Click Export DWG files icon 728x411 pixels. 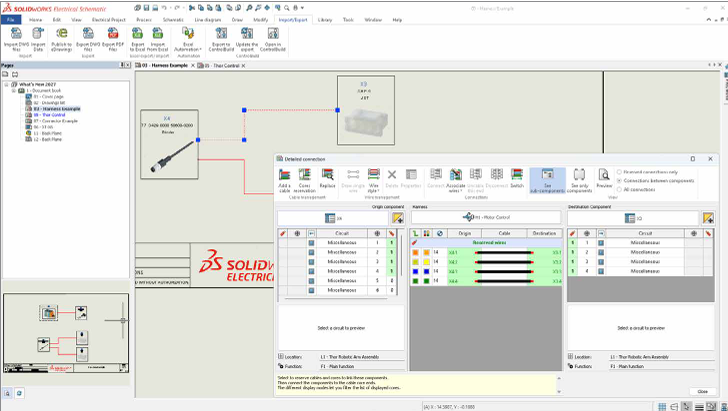88,33
